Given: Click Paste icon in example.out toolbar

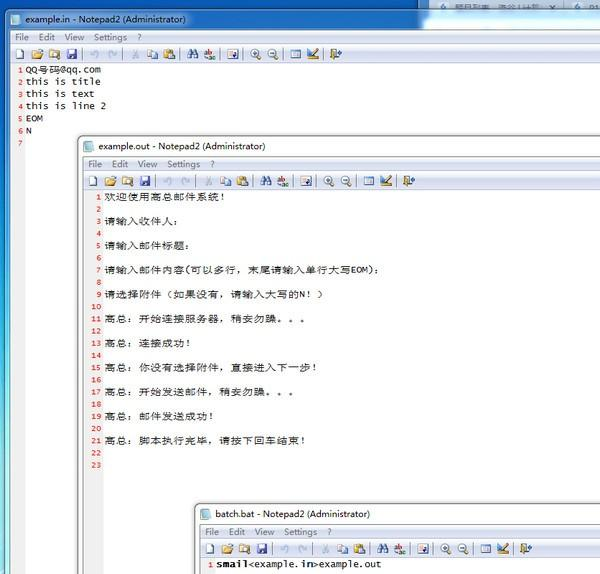Looking at the screenshot, I should coord(243,181).
